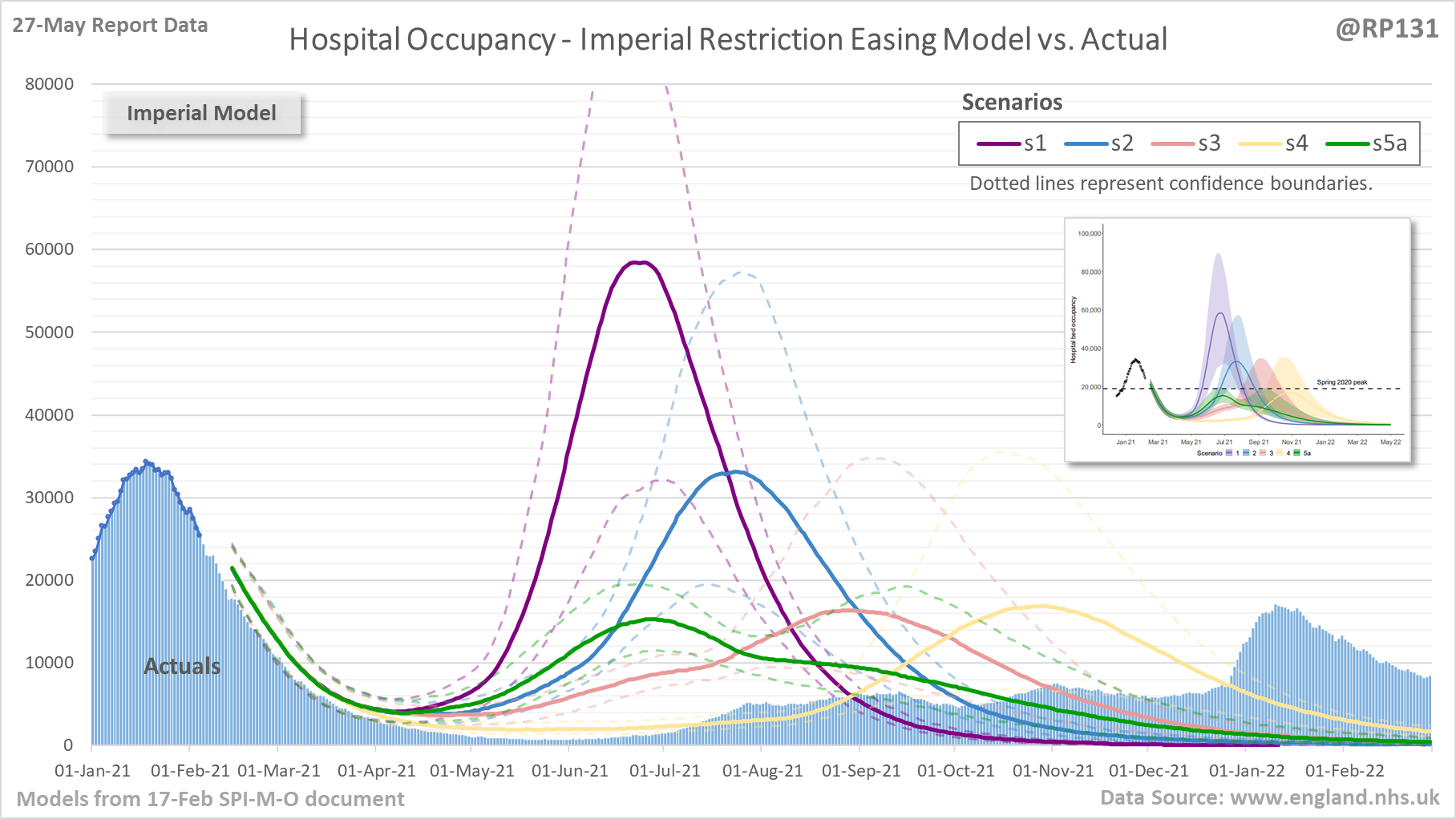Click the 01-Jan-22 axis date label
The height and width of the screenshot is (819, 1456).
click(x=1247, y=771)
